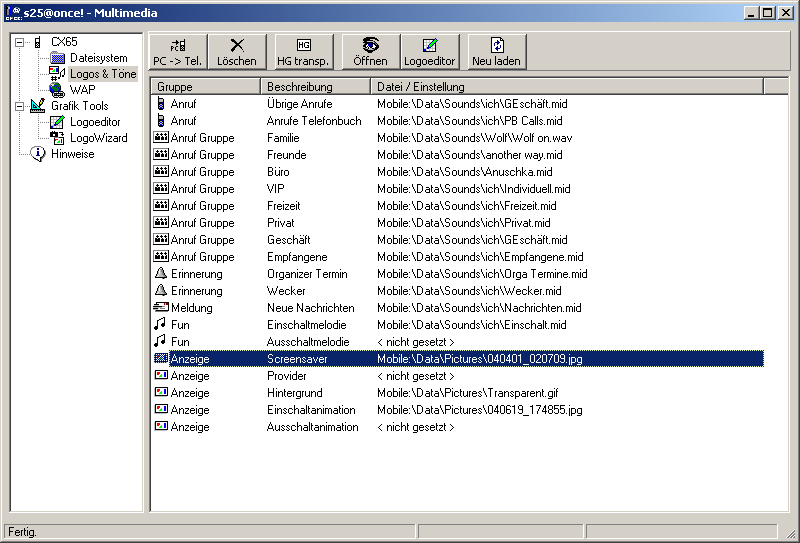Click Neu laden to reload the list

click(x=497, y=52)
